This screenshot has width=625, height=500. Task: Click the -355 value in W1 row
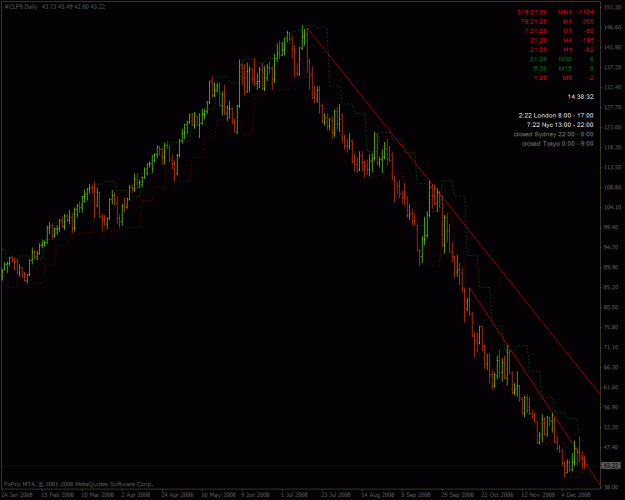587,22
